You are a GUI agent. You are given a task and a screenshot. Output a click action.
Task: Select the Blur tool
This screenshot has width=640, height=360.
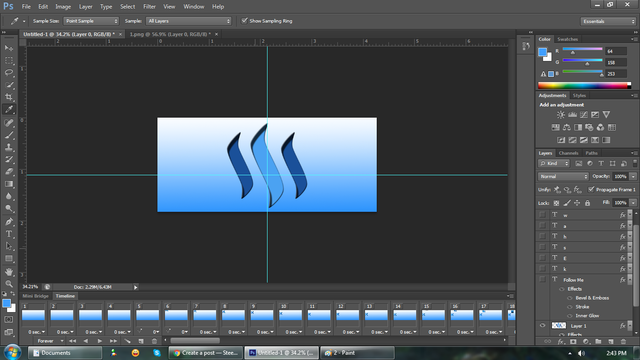(9, 196)
